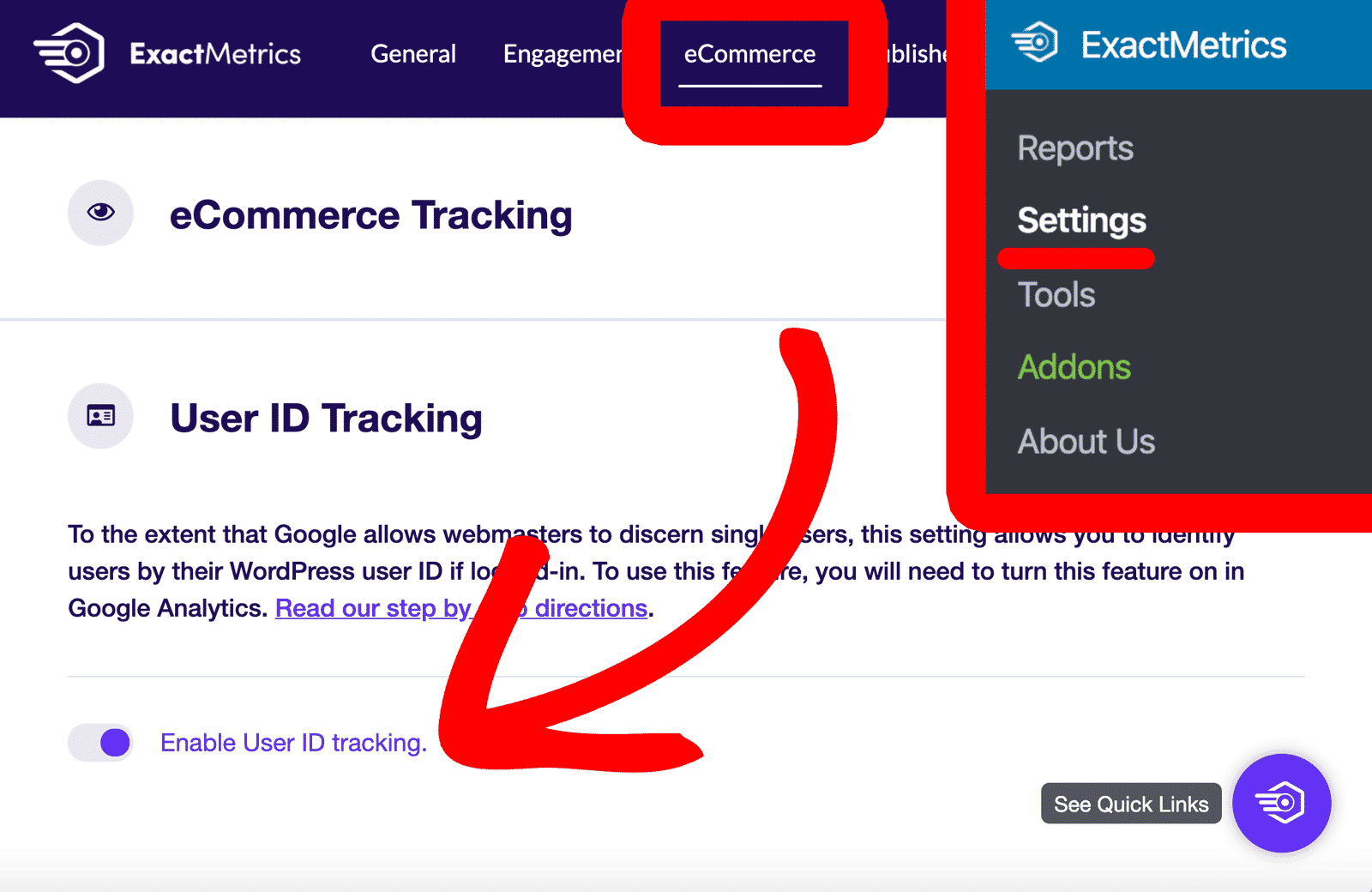The height and width of the screenshot is (892, 1372).
Task: Open About Us in sidebar menu
Action: tap(1086, 442)
